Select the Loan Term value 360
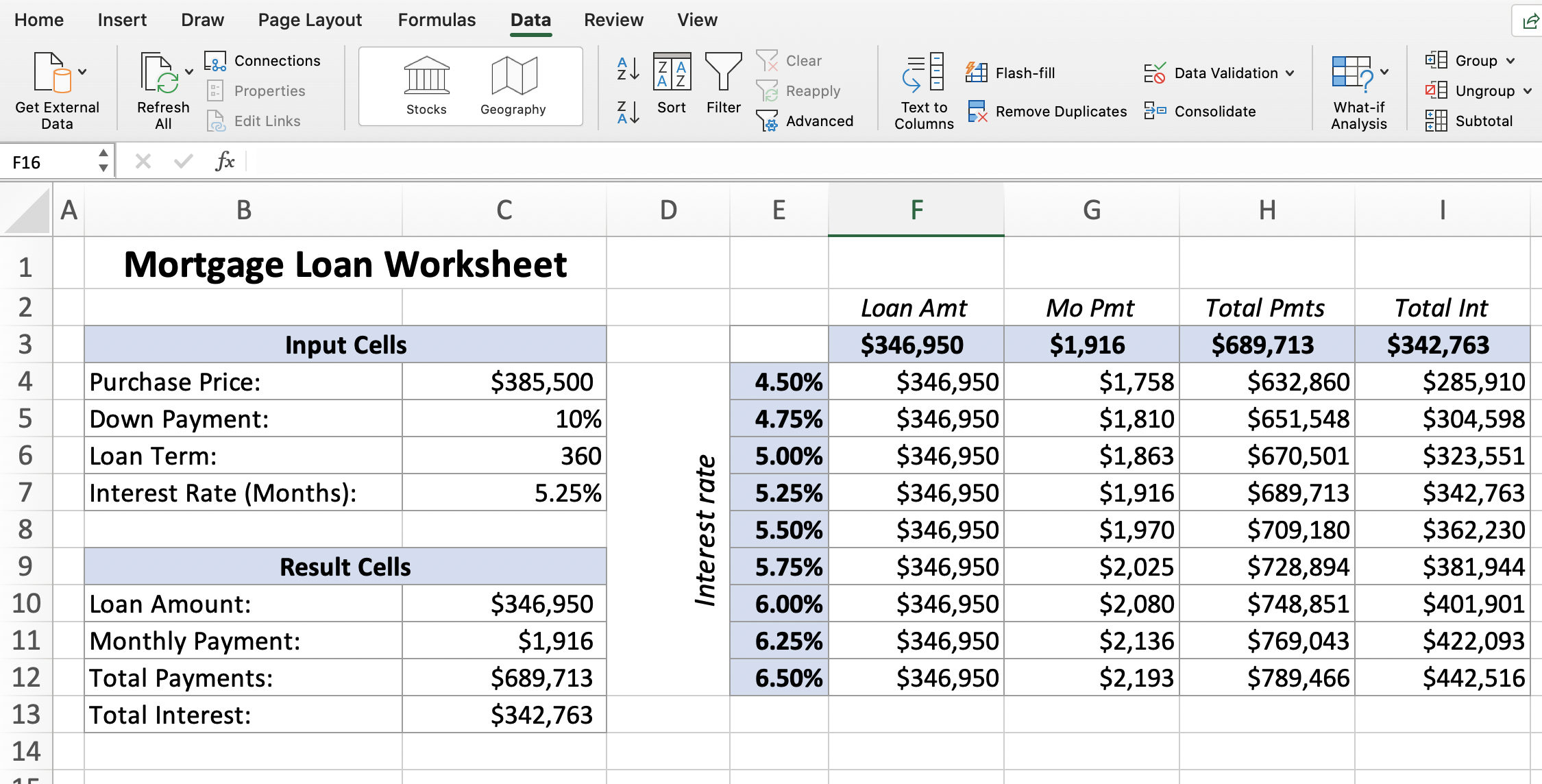 pyautogui.click(x=504, y=456)
